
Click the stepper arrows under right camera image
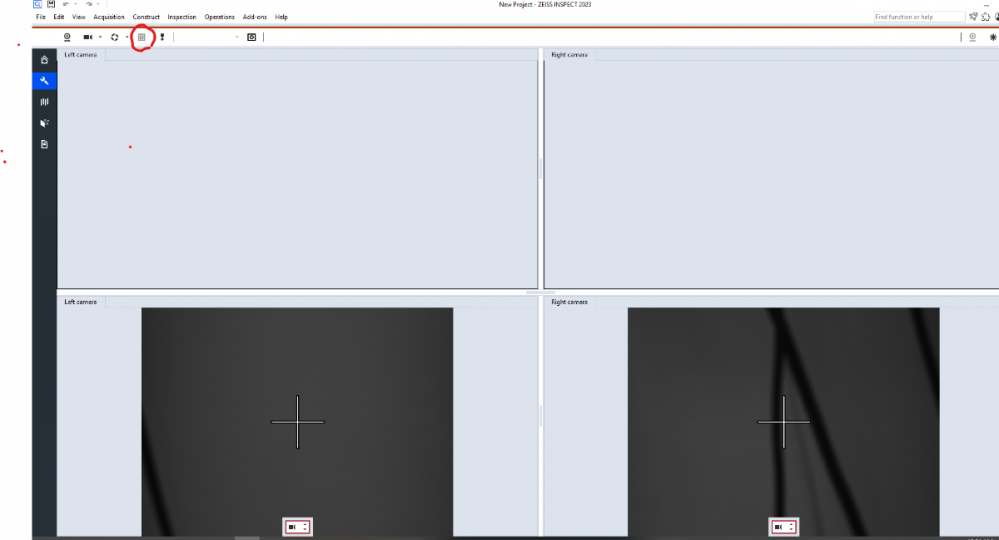[791, 527]
